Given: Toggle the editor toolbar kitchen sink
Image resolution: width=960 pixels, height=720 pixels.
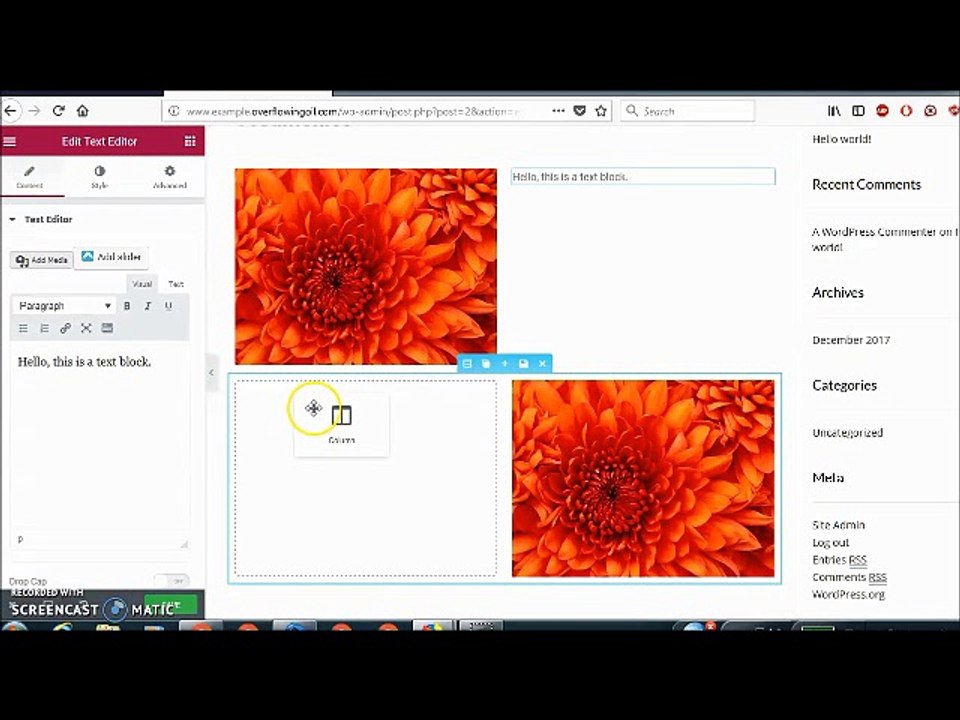Looking at the screenshot, I should (107, 329).
